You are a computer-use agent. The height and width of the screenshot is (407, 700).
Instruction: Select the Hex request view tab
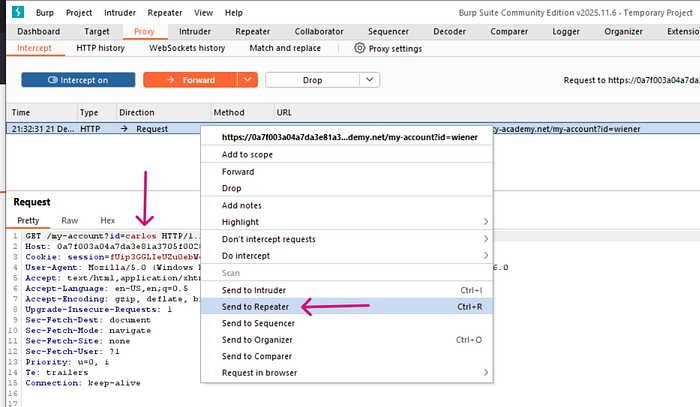pyautogui.click(x=108, y=220)
